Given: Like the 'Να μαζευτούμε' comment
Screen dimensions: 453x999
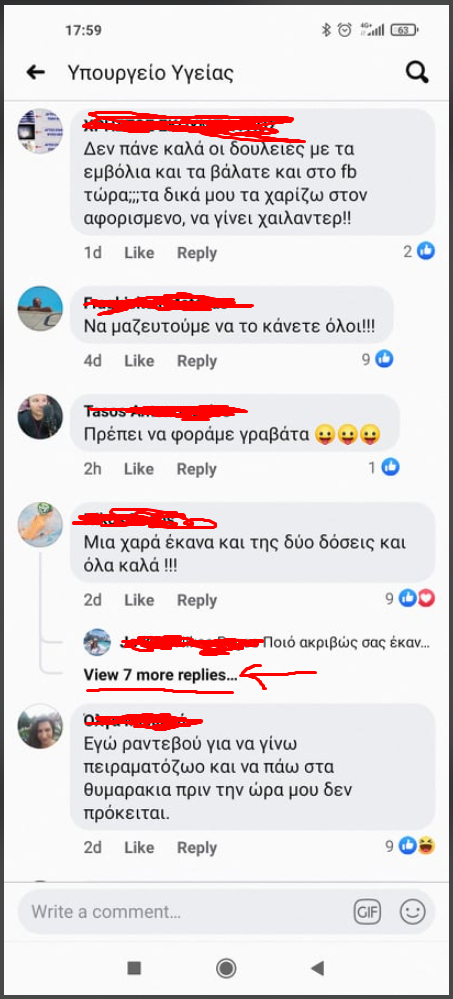Looking at the screenshot, I should point(139,361).
